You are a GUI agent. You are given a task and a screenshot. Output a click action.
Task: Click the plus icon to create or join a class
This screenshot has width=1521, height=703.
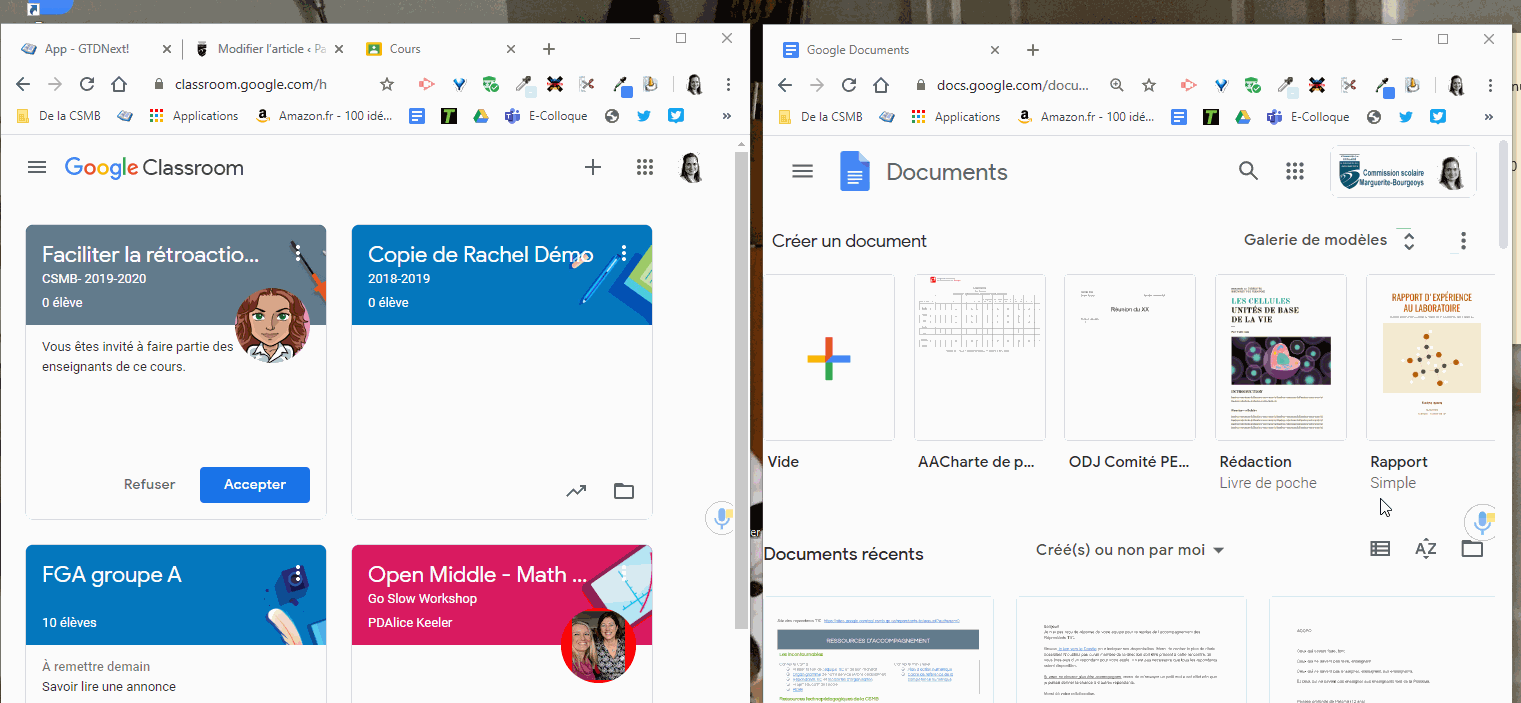[593, 167]
